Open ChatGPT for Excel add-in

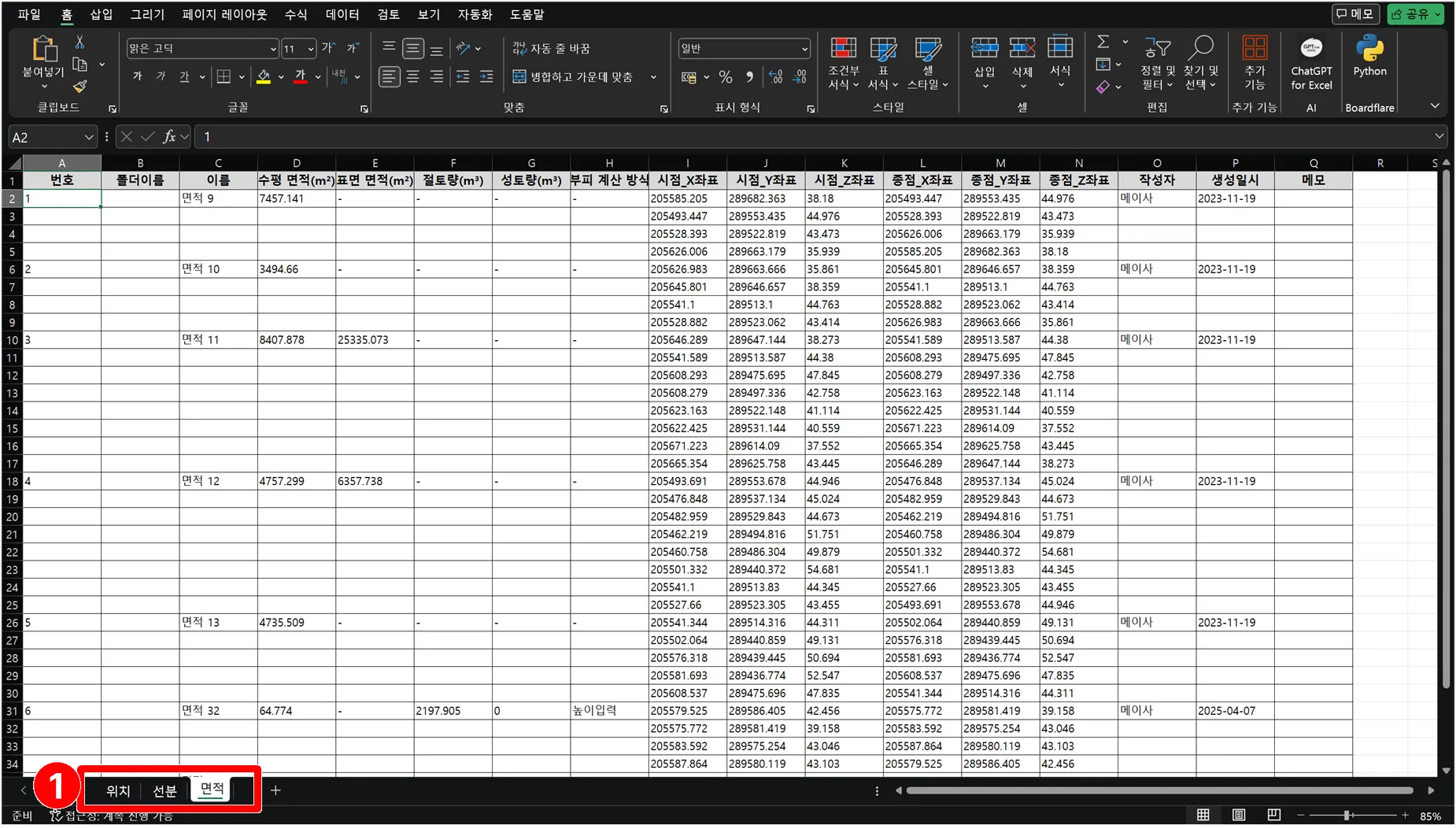[1311, 63]
